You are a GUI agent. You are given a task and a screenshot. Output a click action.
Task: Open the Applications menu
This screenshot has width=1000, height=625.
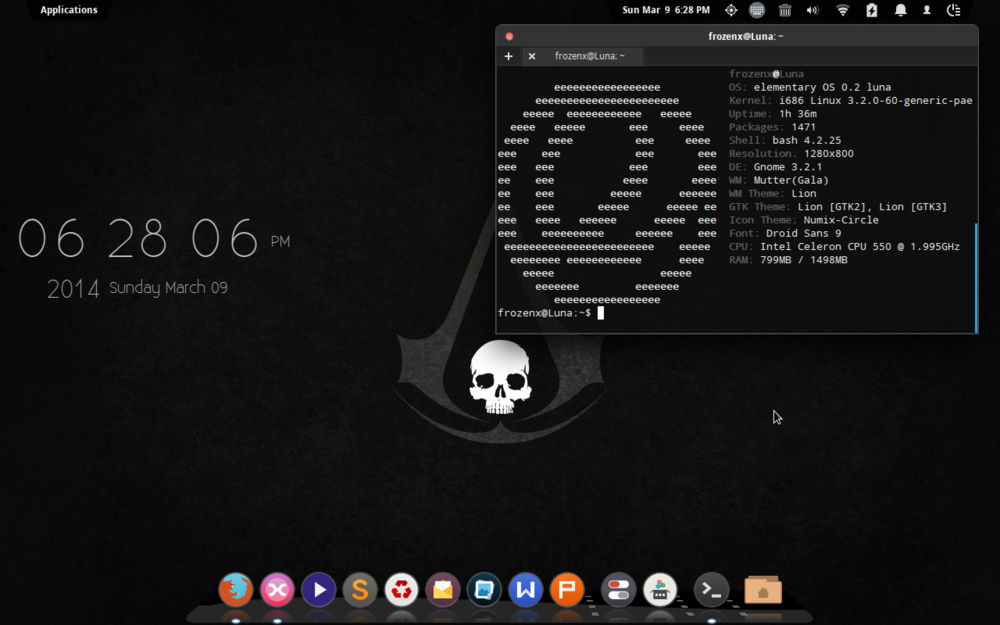coord(69,10)
